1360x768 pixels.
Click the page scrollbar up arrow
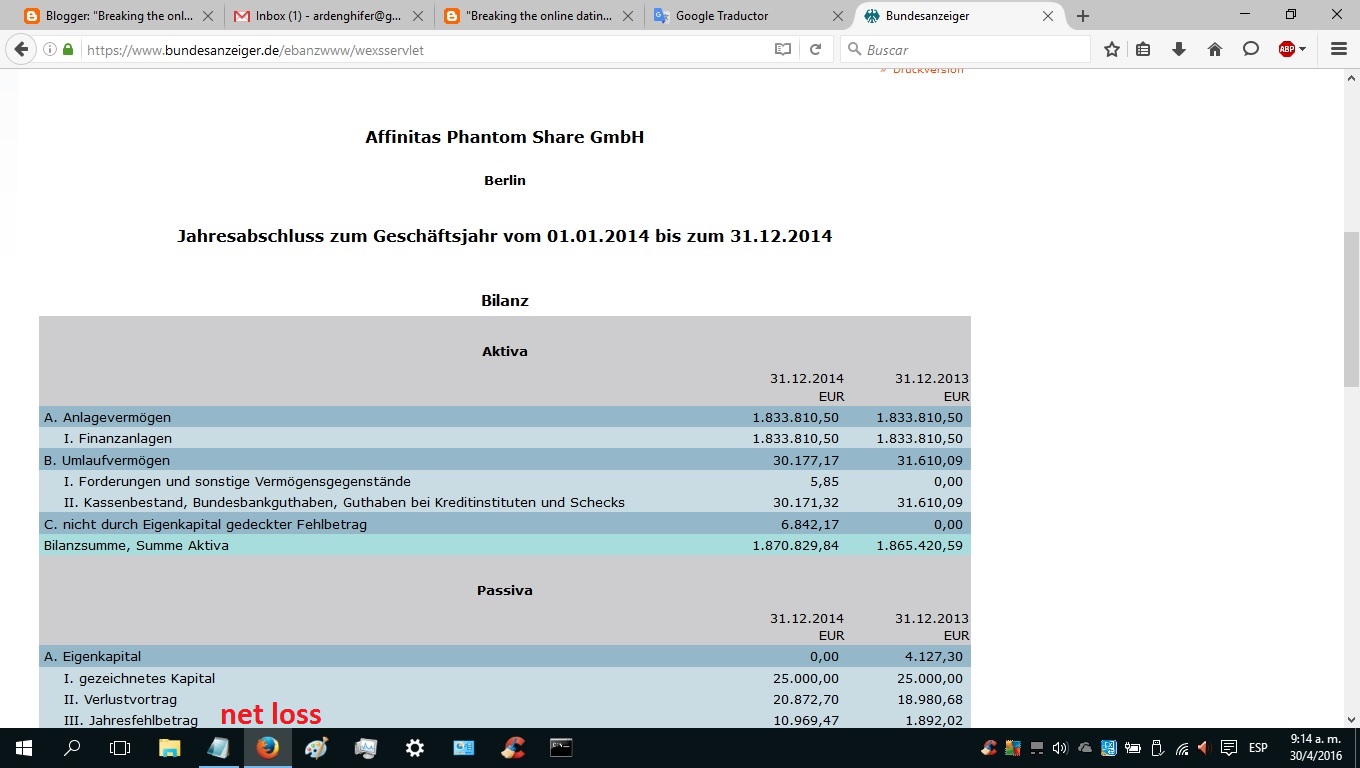(x=1351, y=77)
